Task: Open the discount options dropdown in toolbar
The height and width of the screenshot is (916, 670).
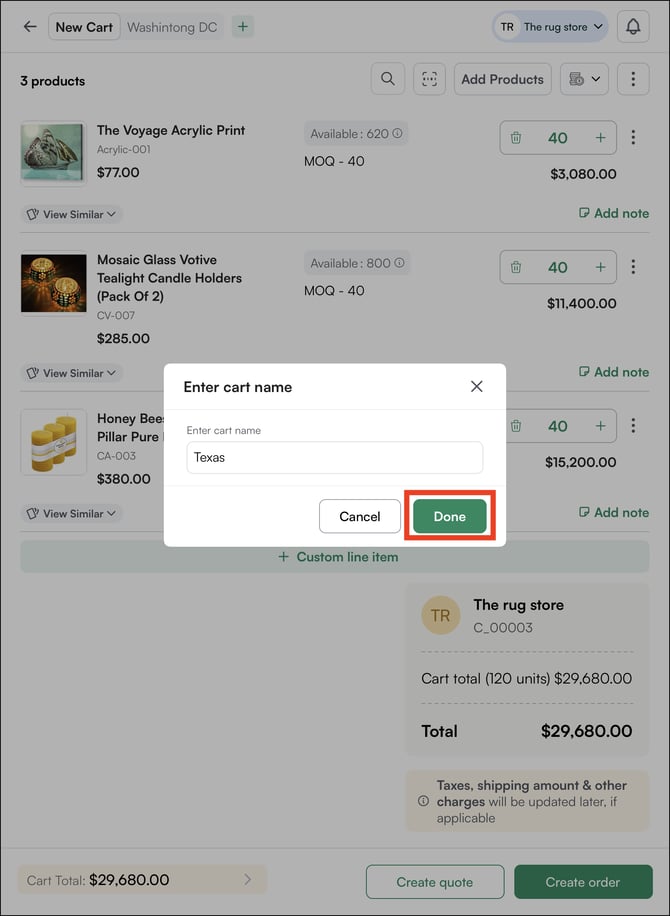Action: pos(584,80)
